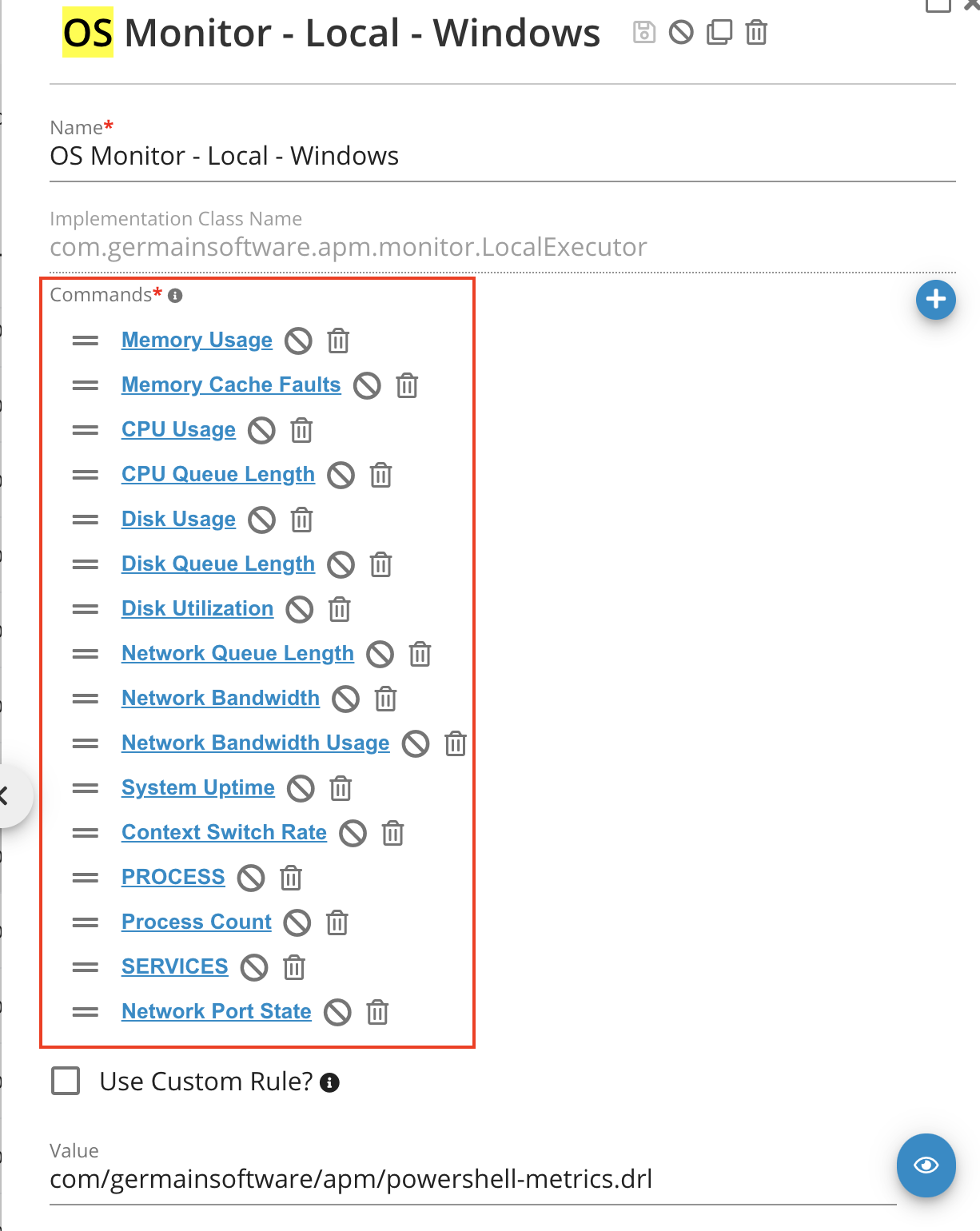Open the Network Port State command
Viewport: 980px width, 1231px height.
(x=216, y=1011)
